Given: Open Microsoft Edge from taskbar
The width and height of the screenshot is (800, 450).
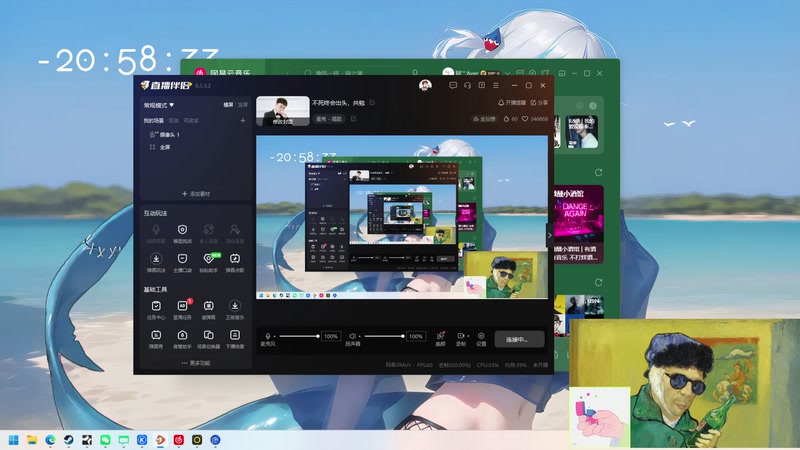Looking at the screenshot, I should point(51,440).
